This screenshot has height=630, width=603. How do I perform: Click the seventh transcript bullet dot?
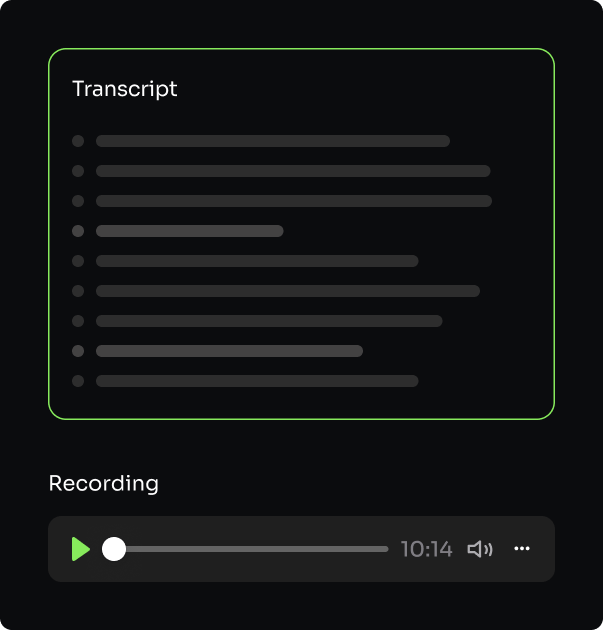78,321
